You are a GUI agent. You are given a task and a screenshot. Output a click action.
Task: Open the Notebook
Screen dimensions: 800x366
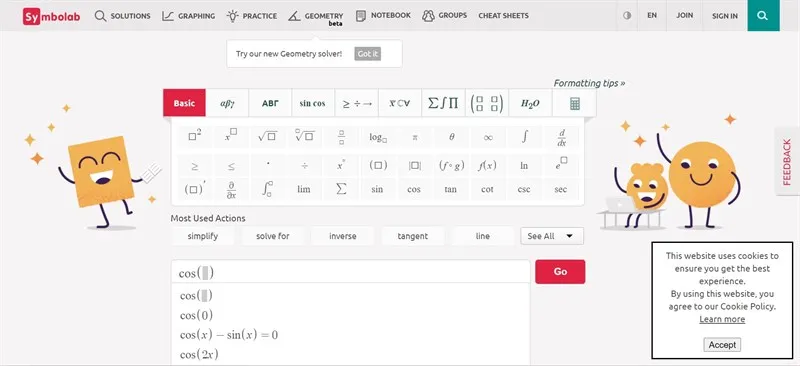coord(383,15)
